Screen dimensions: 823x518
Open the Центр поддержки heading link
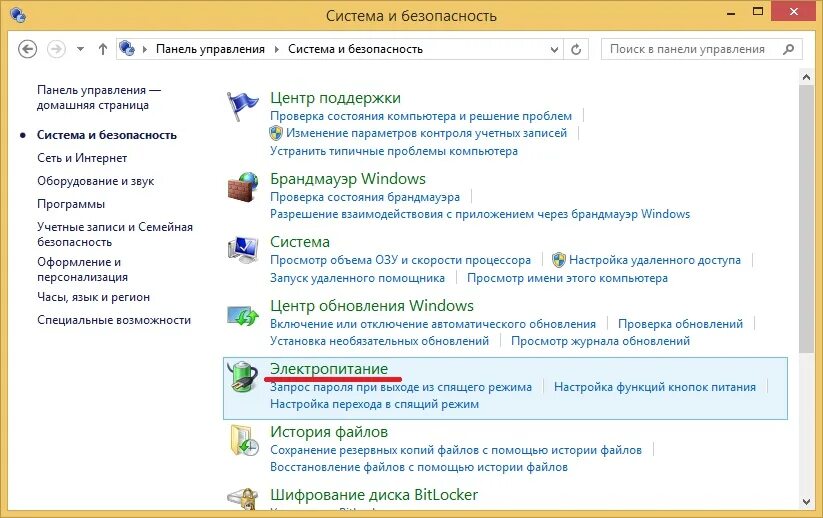(335, 98)
